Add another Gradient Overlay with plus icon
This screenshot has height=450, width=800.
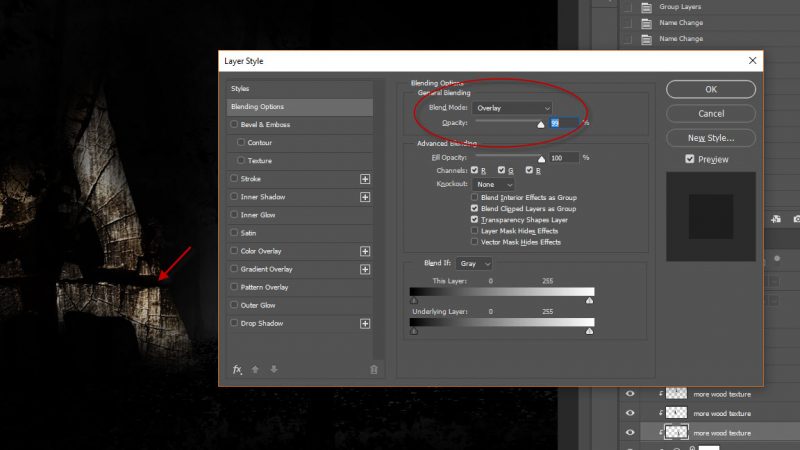pyautogui.click(x=365, y=269)
